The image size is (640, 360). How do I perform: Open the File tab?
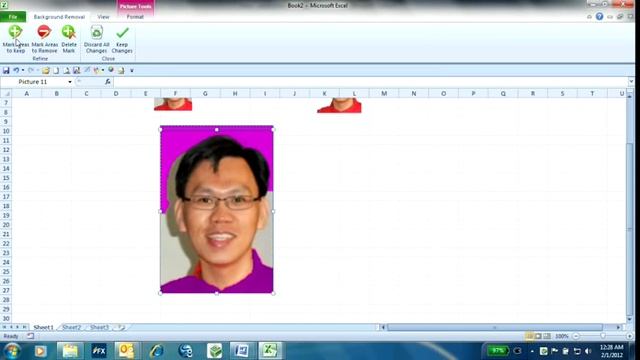tap(13, 17)
